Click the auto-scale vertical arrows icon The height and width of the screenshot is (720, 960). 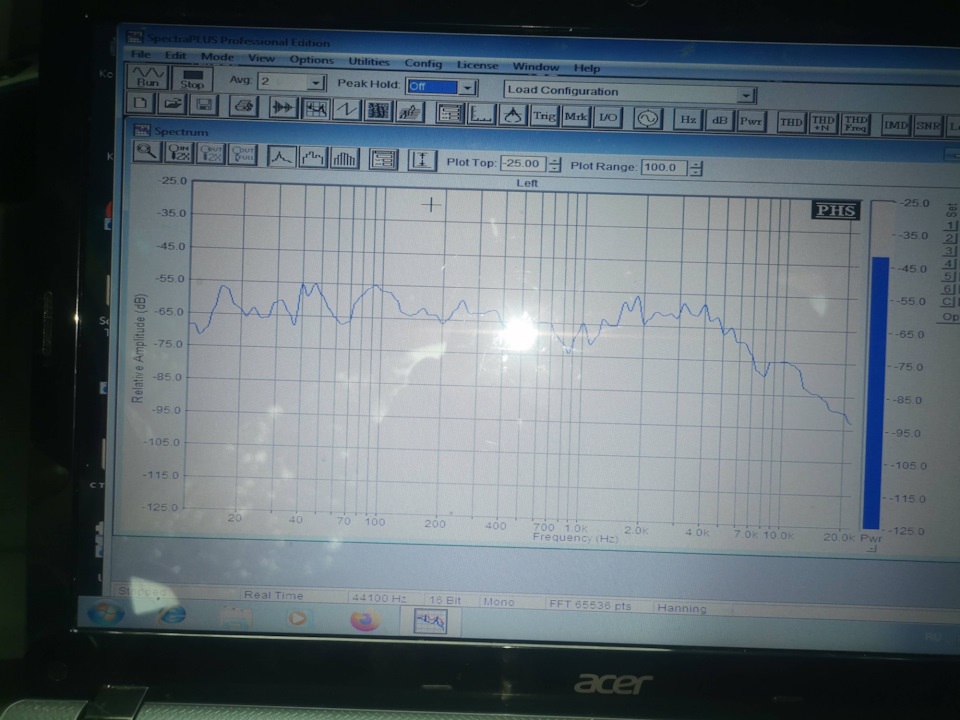click(x=422, y=161)
